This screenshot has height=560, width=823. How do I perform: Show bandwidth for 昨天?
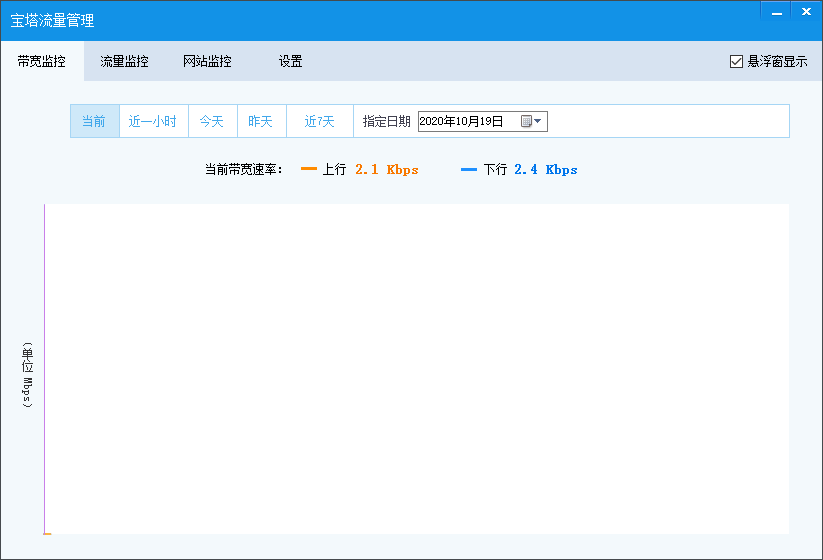pyautogui.click(x=262, y=121)
